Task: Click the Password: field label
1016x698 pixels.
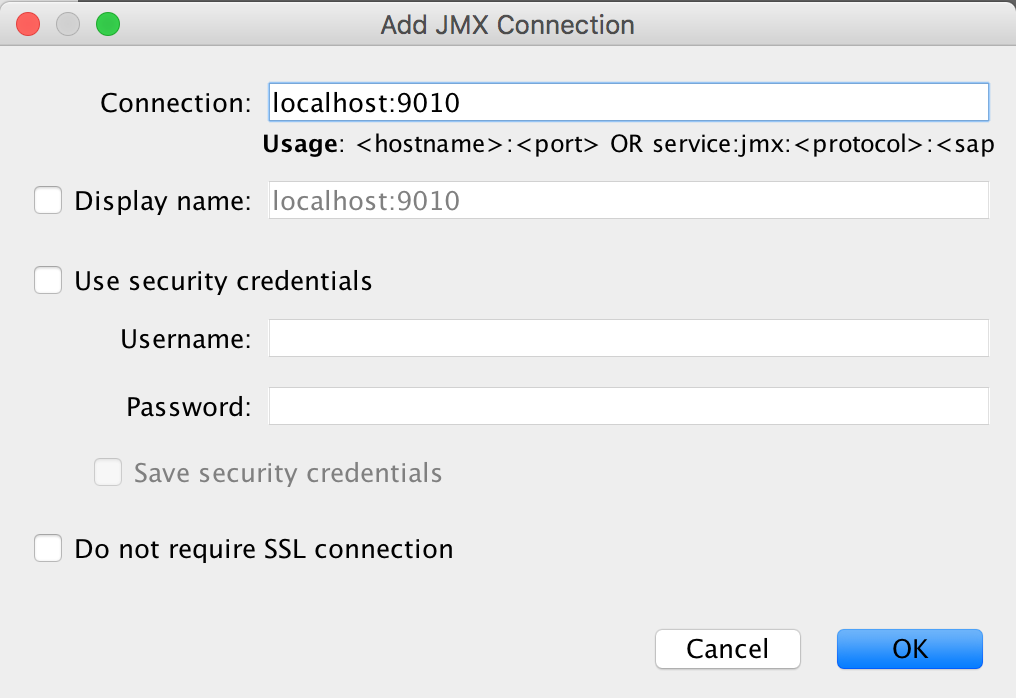Action: (189, 407)
